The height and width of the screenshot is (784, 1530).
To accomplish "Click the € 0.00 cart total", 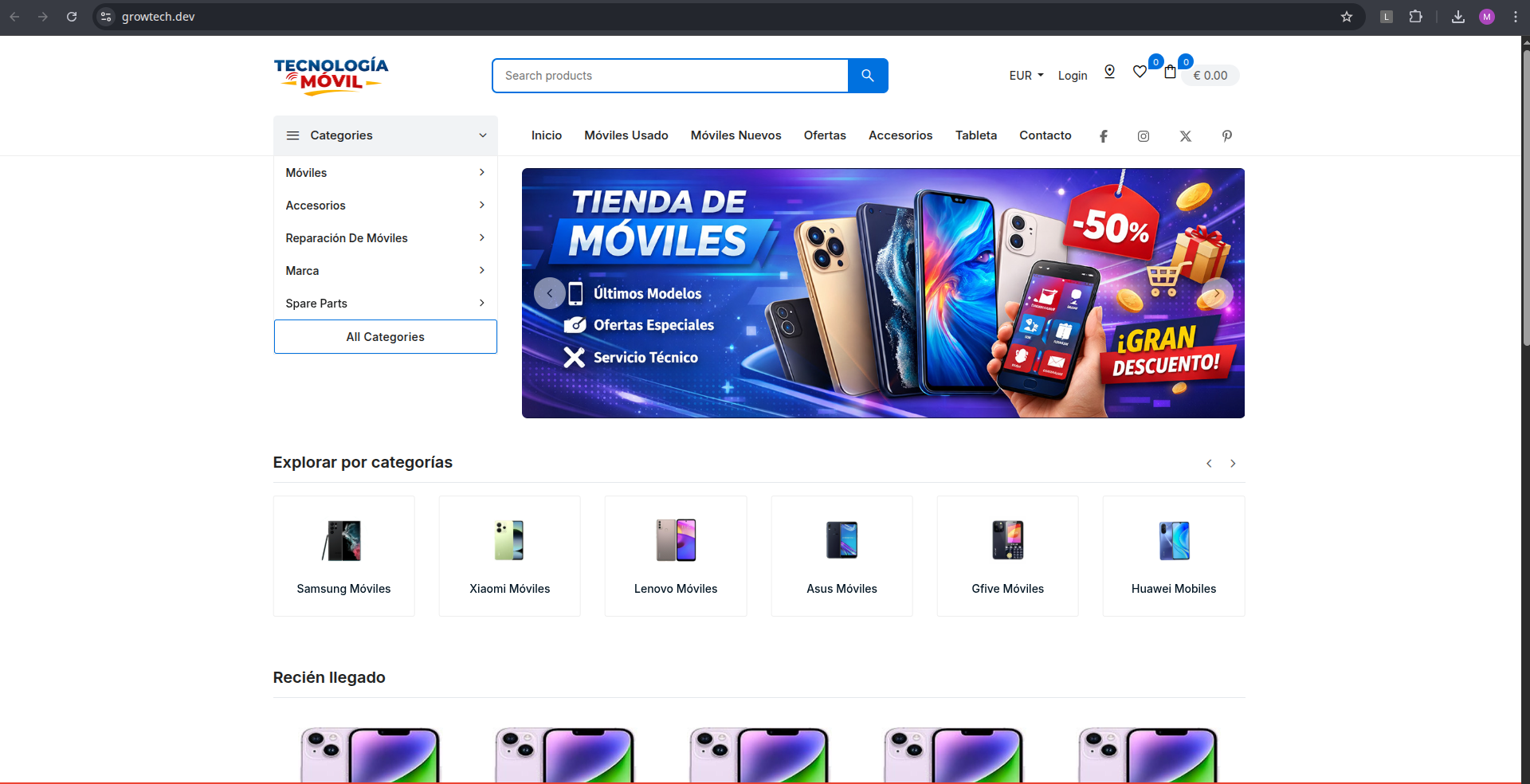I will (1210, 76).
